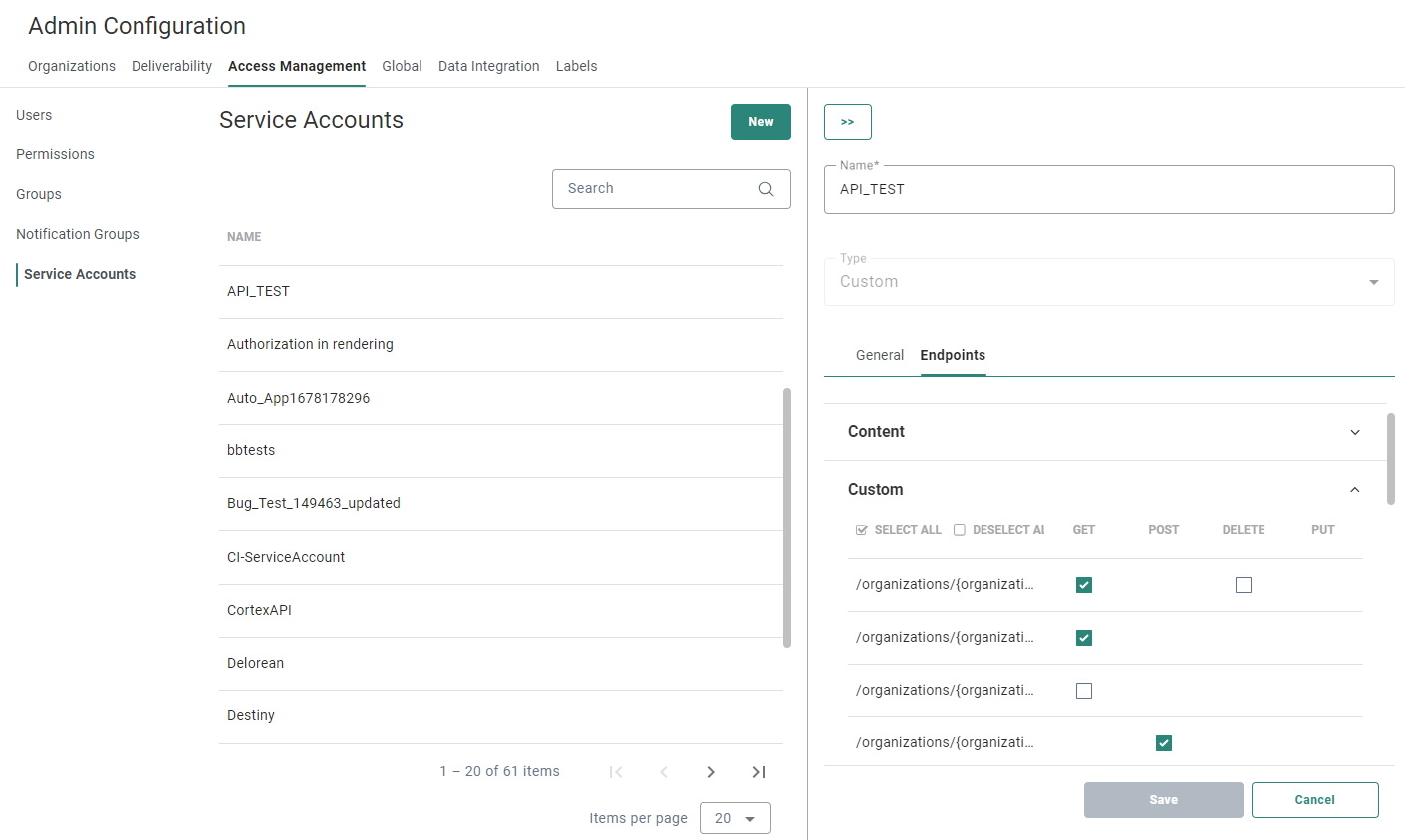Open the Data Integration tab
1405x840 pixels.
point(488,66)
